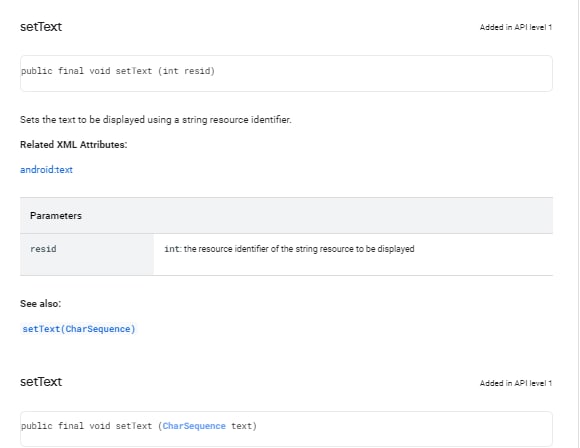The height and width of the screenshot is (448, 580).
Task: Click the 'See also:' label
Action: coord(40,304)
